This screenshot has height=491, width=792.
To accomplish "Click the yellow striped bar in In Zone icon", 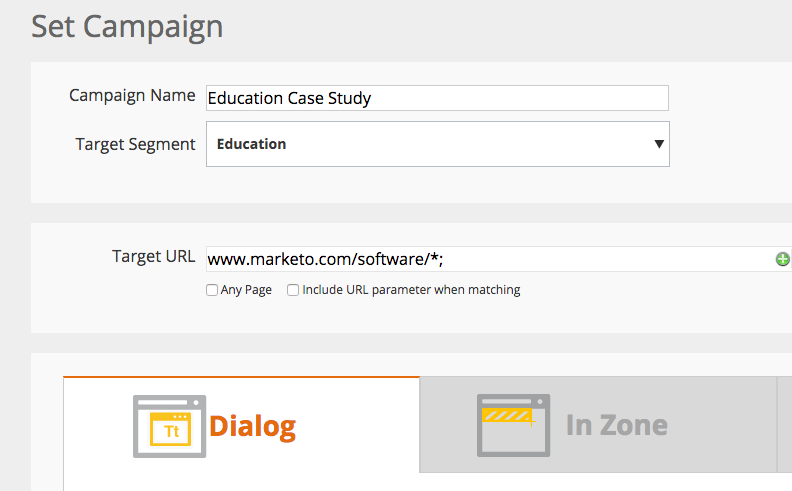I will (507, 415).
